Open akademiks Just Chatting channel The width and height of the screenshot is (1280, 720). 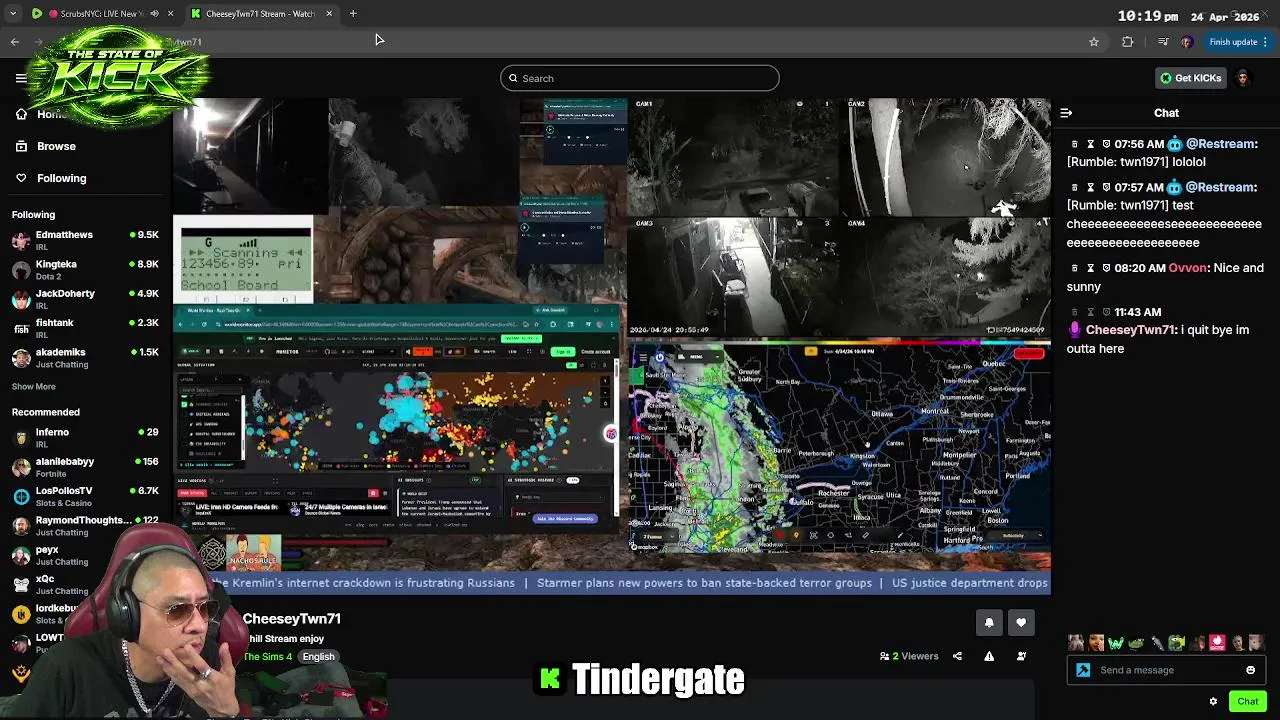click(x=85, y=358)
